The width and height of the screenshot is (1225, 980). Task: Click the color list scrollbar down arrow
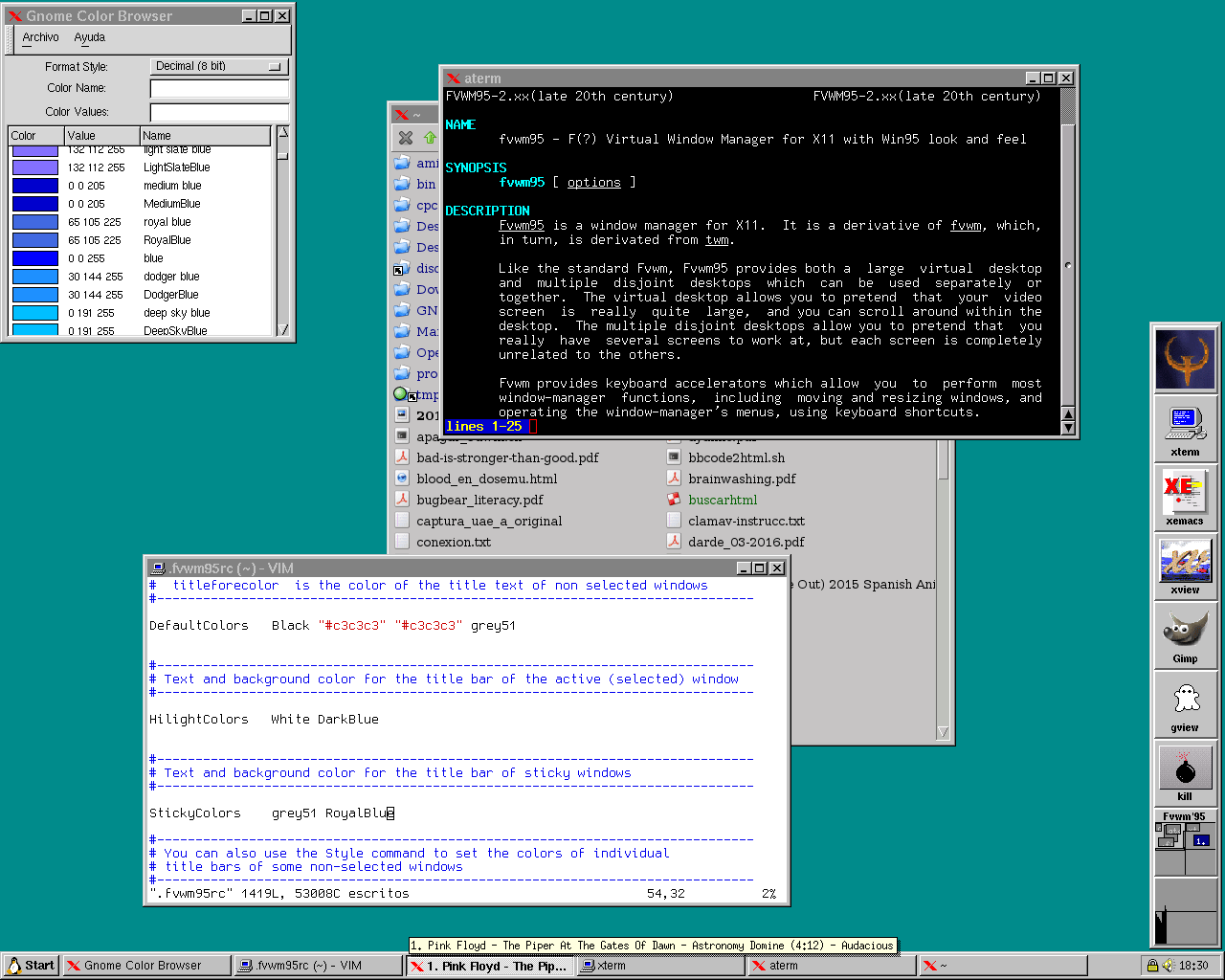tap(282, 329)
